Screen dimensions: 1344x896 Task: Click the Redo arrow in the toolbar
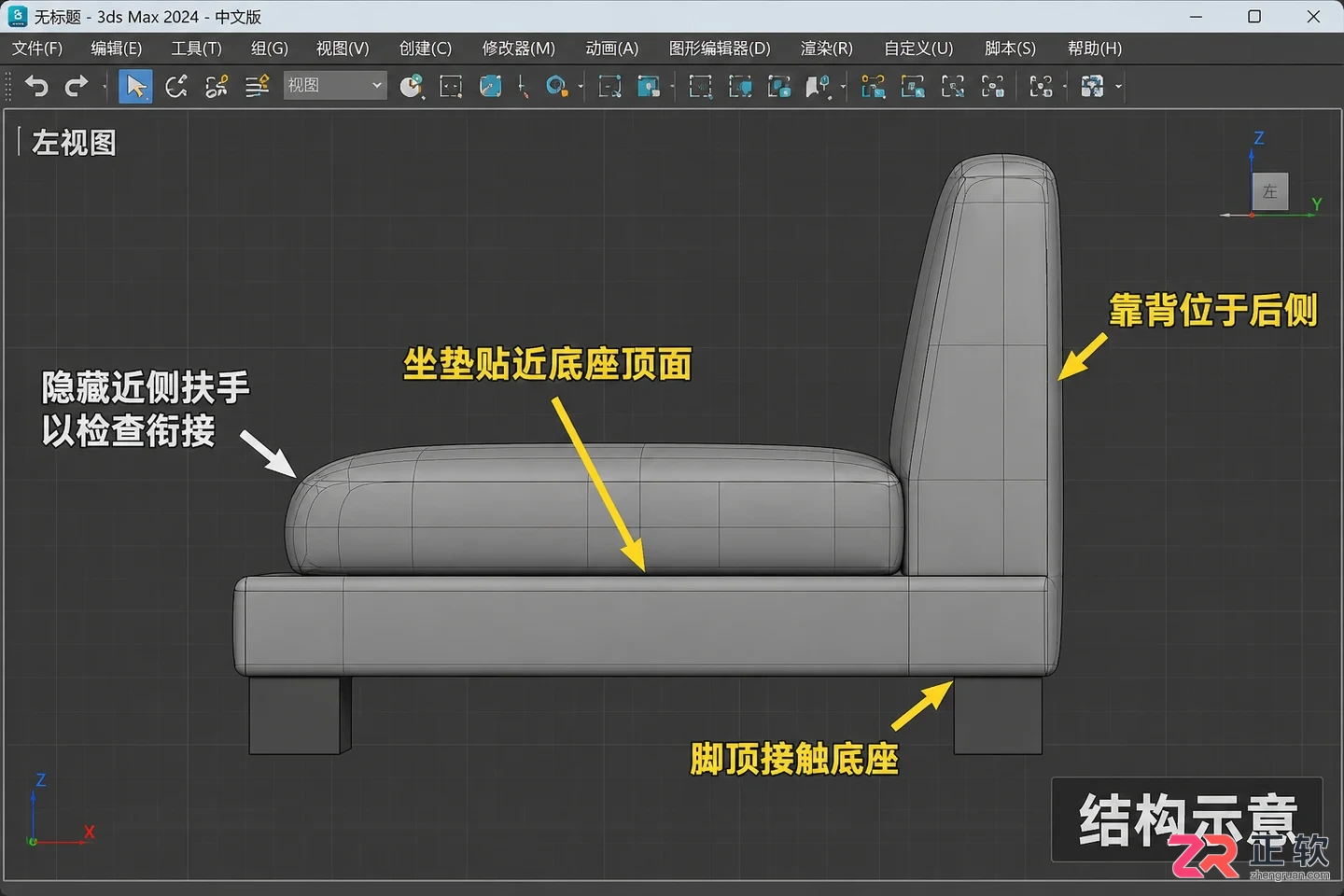[x=77, y=87]
